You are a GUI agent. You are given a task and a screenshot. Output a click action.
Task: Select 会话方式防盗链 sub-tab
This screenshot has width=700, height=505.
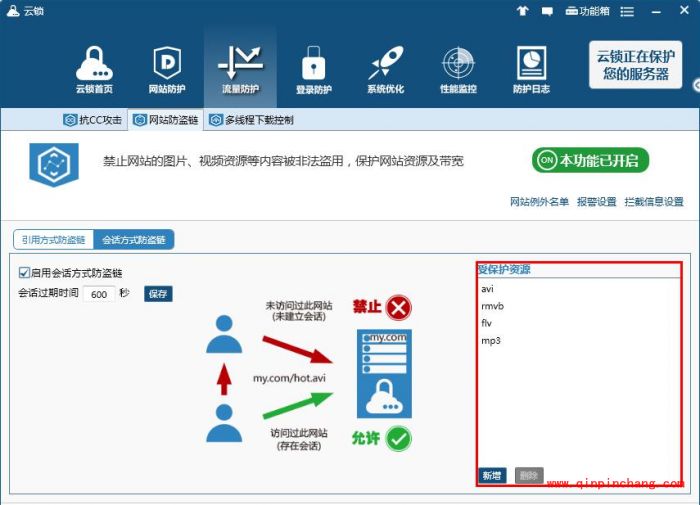(133, 240)
